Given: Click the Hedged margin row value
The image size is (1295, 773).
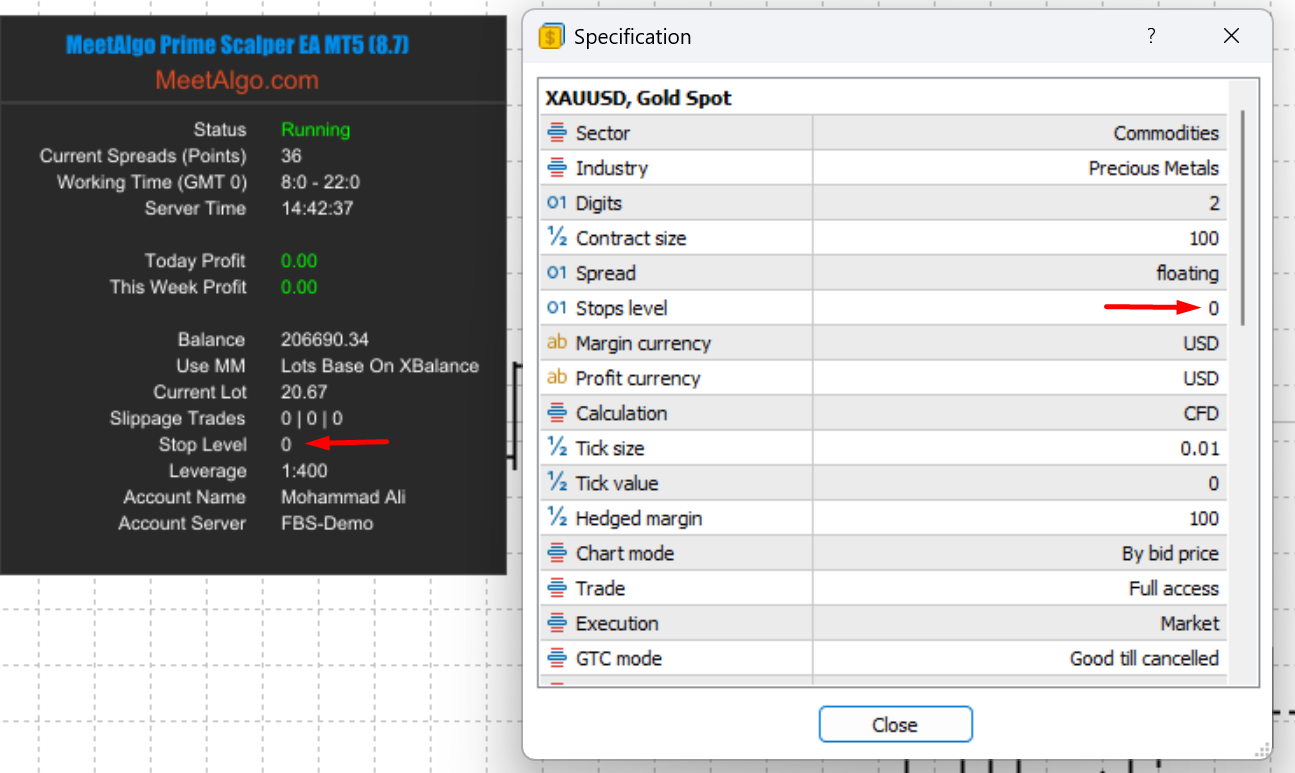Looking at the screenshot, I should (x=1203, y=518).
